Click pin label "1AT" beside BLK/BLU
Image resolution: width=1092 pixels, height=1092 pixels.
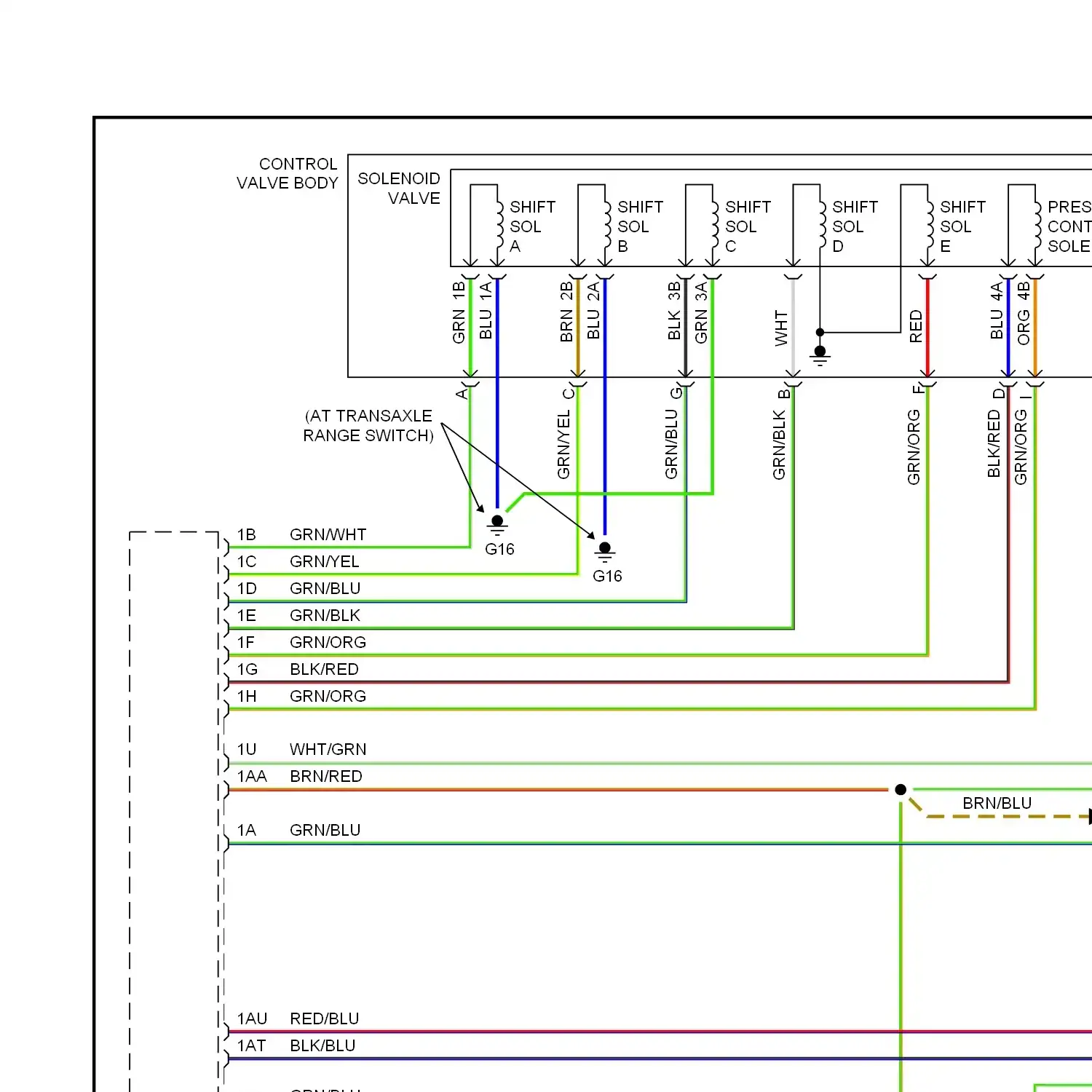pyautogui.click(x=251, y=1046)
